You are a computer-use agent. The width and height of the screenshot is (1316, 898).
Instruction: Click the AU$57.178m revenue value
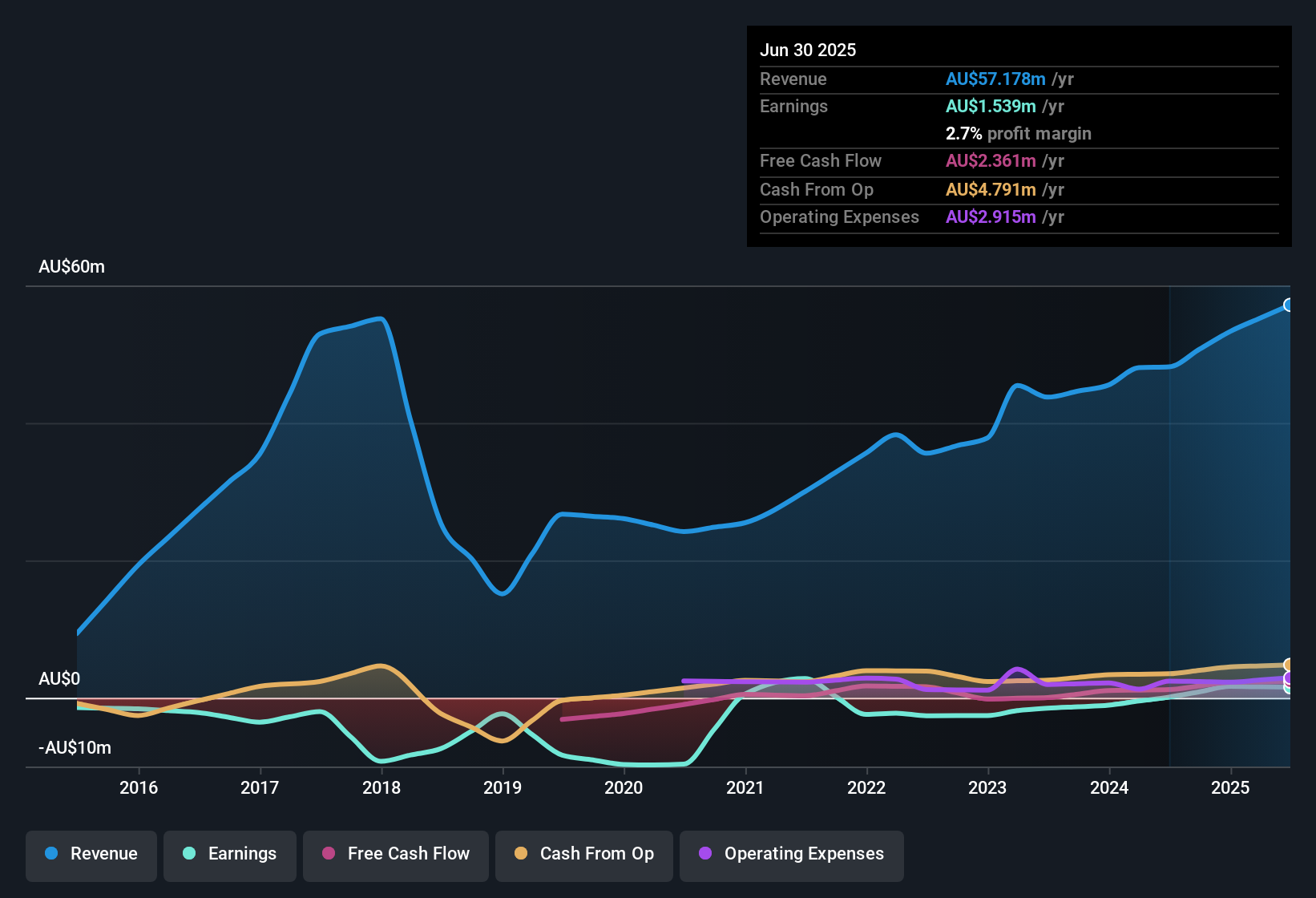point(995,79)
